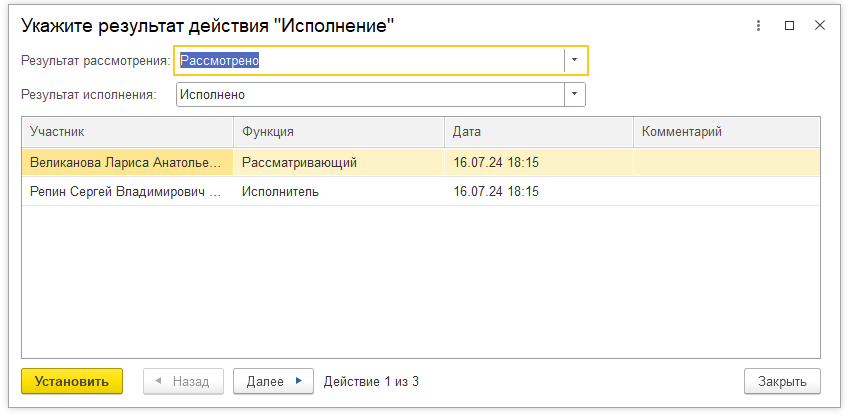Select the Репин Сергей Владимирович row
The width and height of the screenshot is (848, 417).
[127, 191]
